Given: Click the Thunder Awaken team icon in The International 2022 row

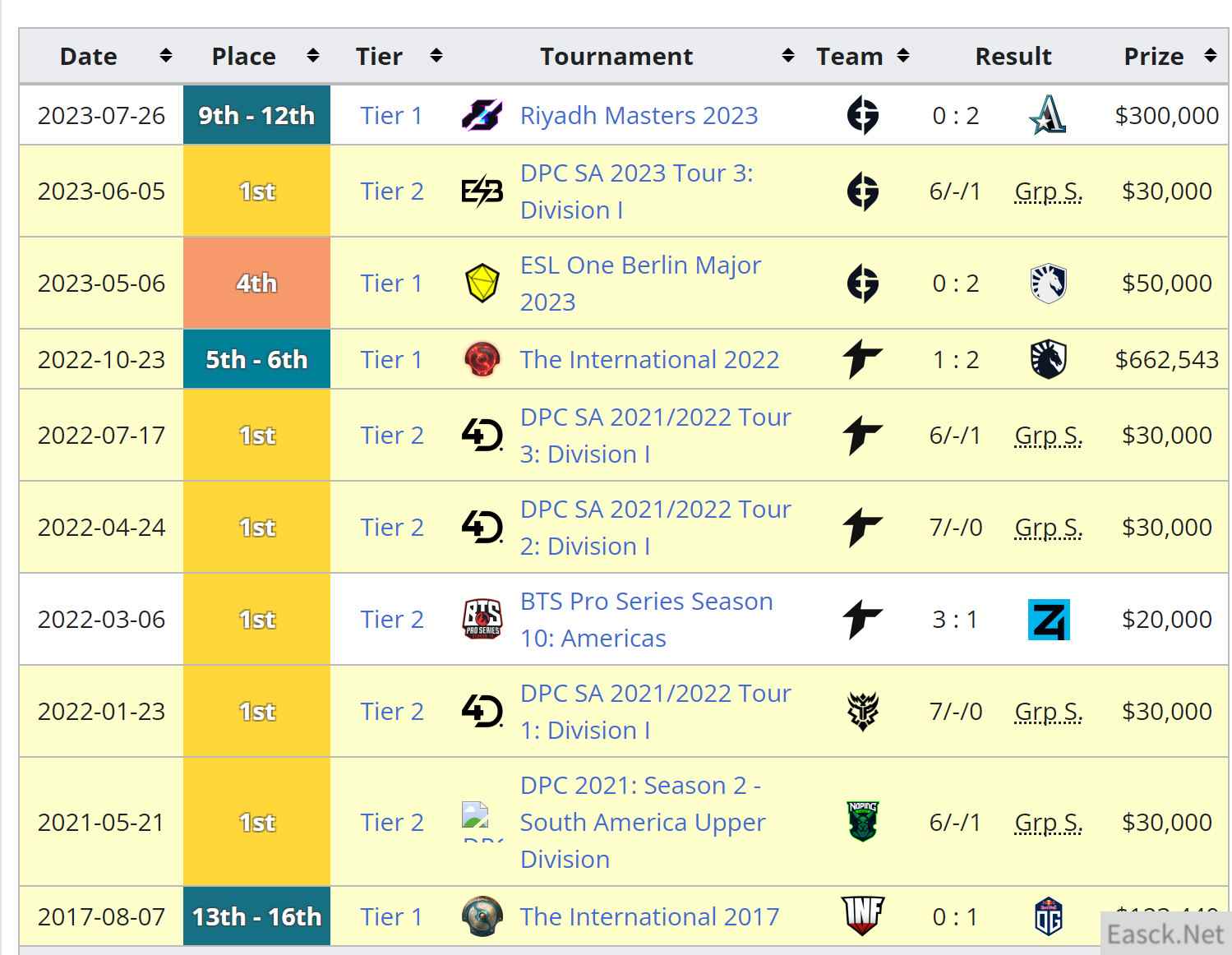Looking at the screenshot, I should 862,360.
